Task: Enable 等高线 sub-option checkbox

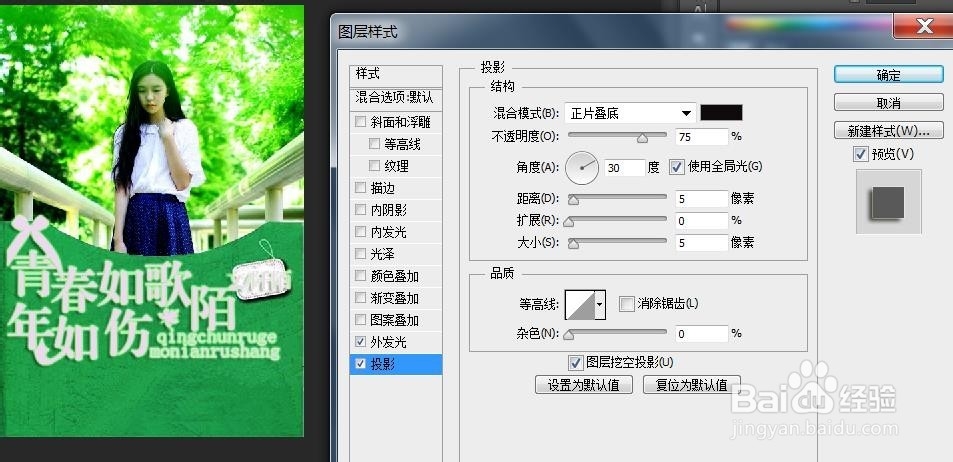Action: pos(374,144)
